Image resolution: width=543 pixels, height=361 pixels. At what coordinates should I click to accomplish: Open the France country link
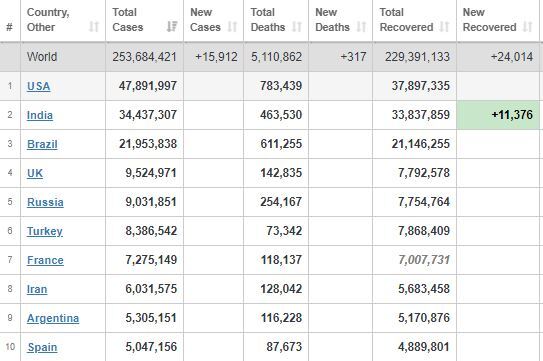(x=45, y=261)
